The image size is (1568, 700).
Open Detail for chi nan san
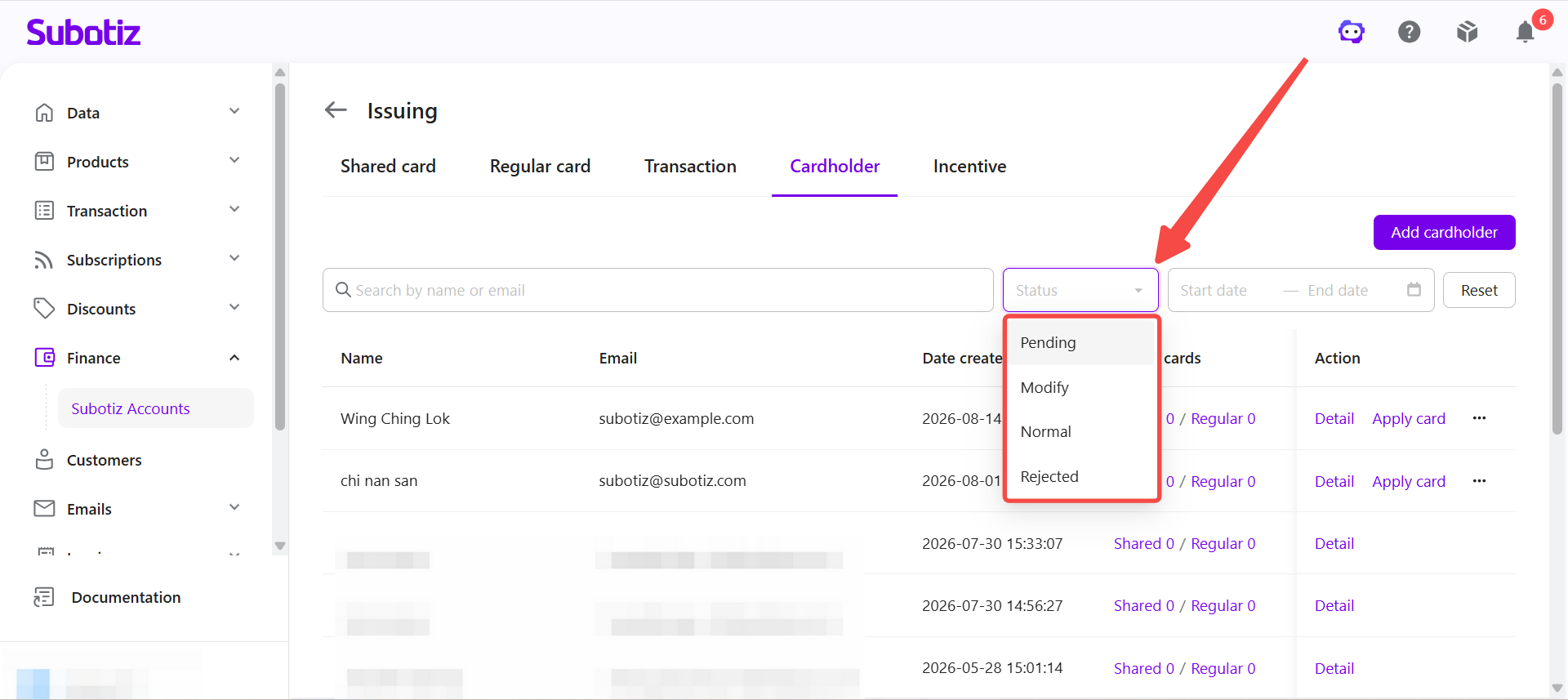(1334, 481)
